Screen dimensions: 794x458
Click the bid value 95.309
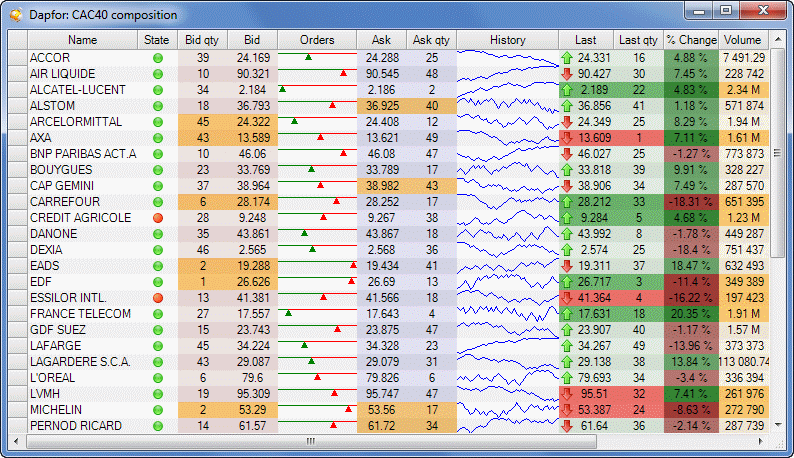pyautogui.click(x=252, y=394)
